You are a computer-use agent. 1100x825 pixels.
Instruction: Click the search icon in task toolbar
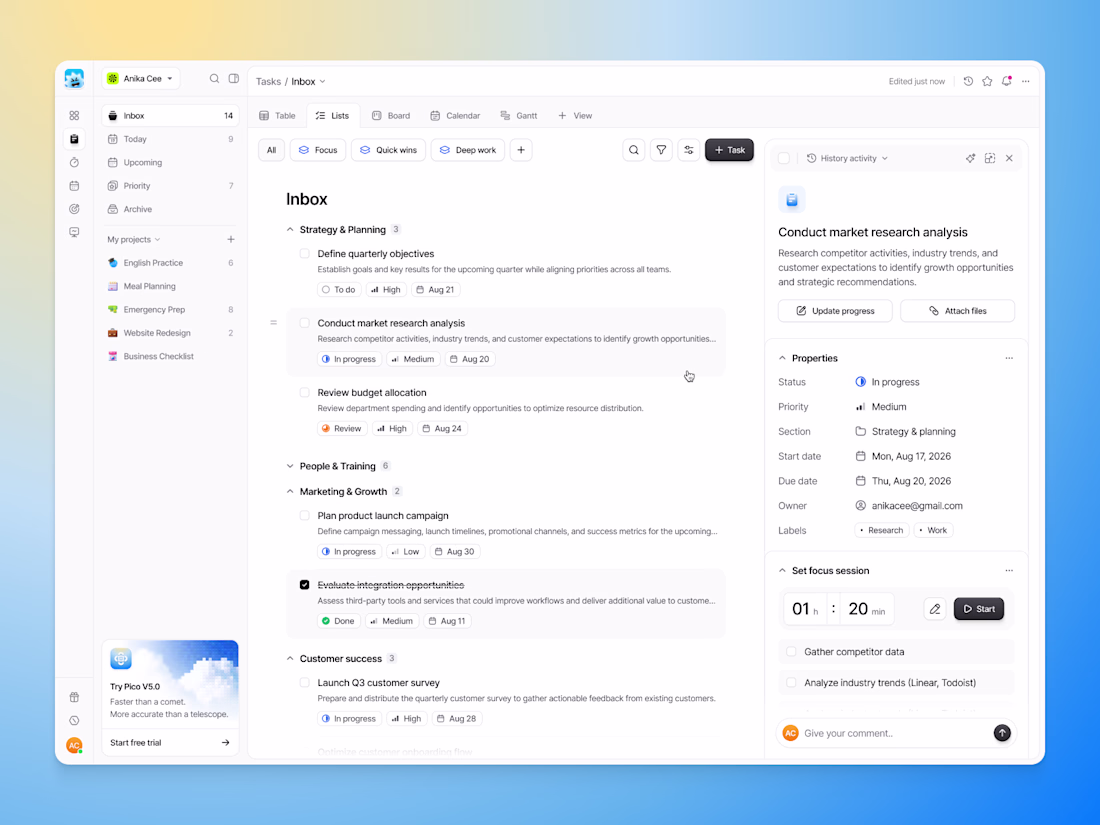(x=633, y=150)
